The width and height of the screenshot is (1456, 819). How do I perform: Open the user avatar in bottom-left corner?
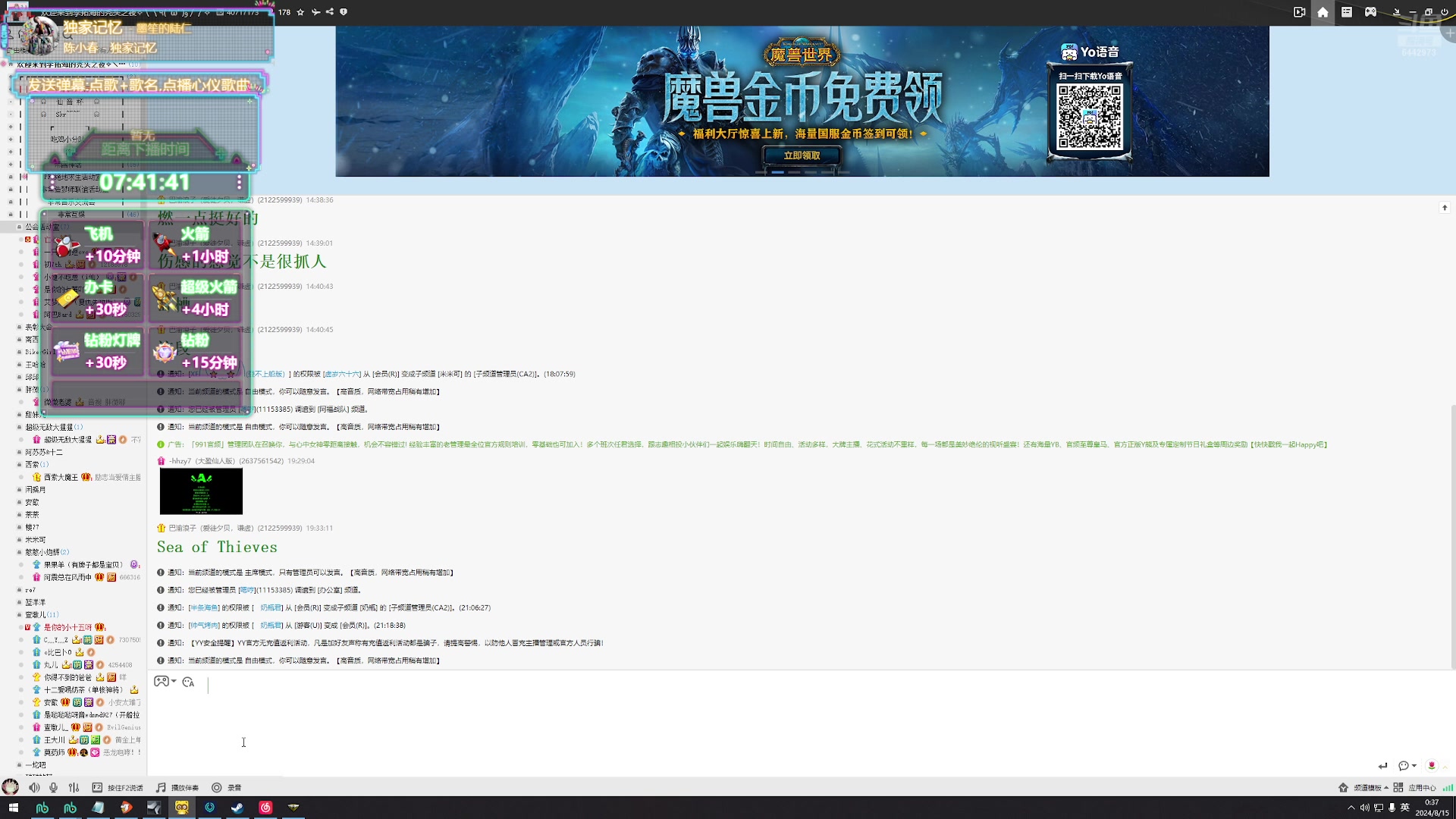(x=10, y=787)
